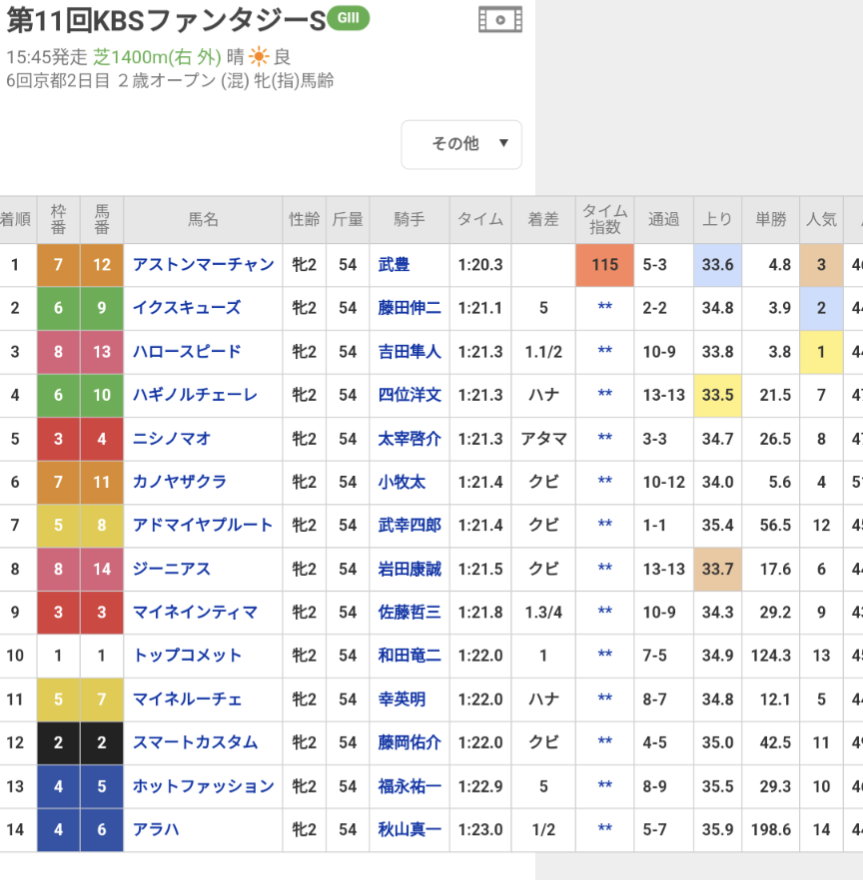Screen dimensions: 863x880
Task: Open jockey 秋山真一 profile
Action: tap(409, 829)
